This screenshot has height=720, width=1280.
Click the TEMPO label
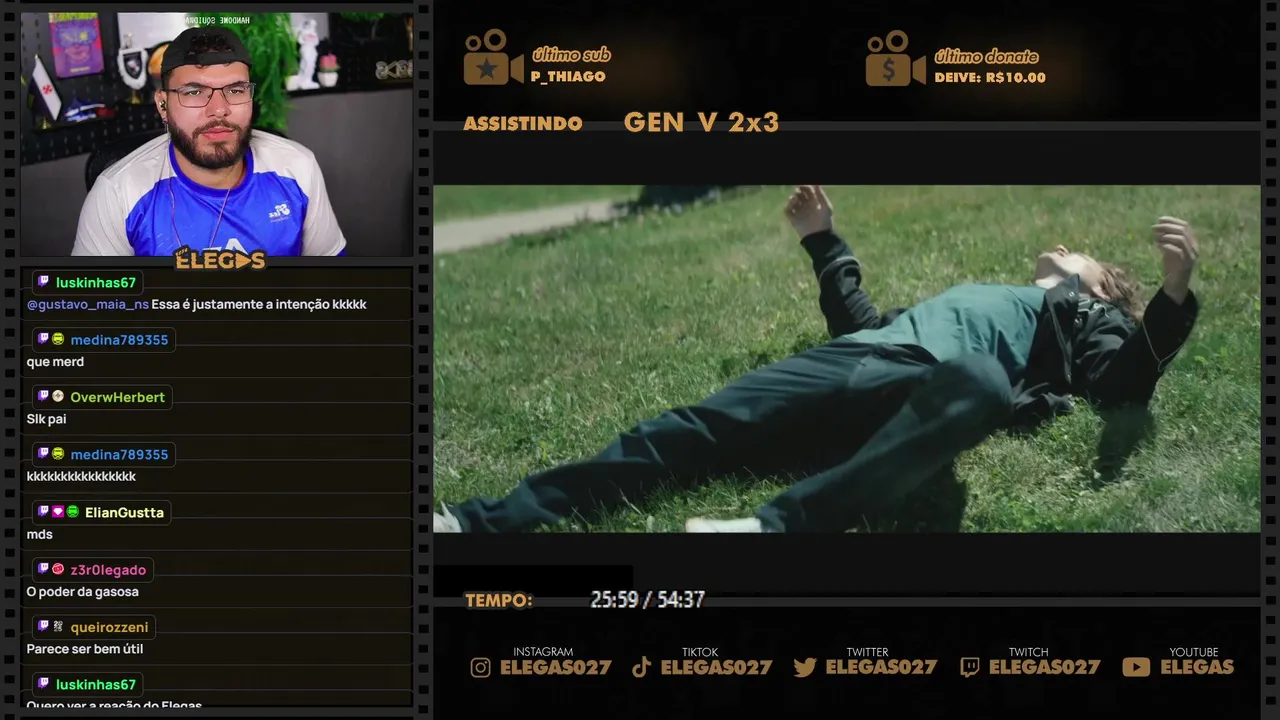[498, 601]
